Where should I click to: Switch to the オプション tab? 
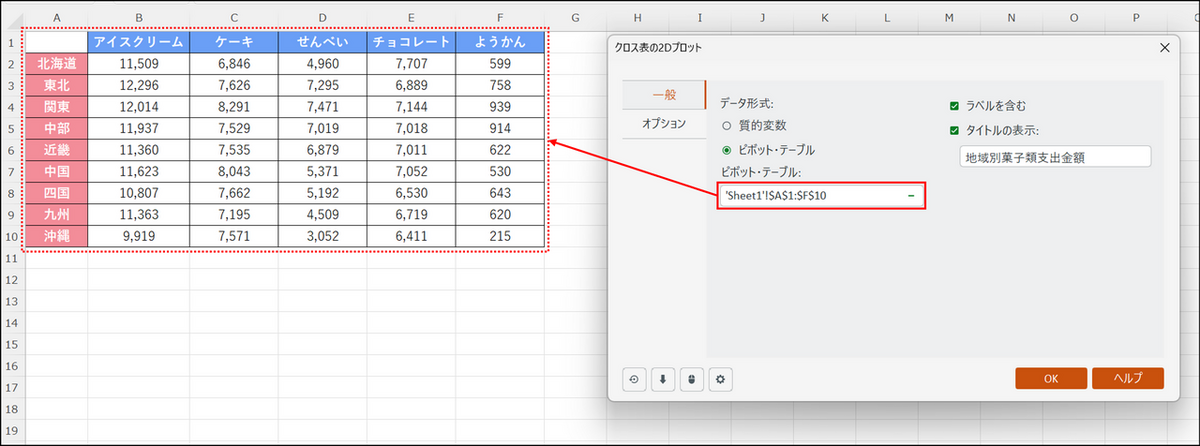click(x=663, y=123)
